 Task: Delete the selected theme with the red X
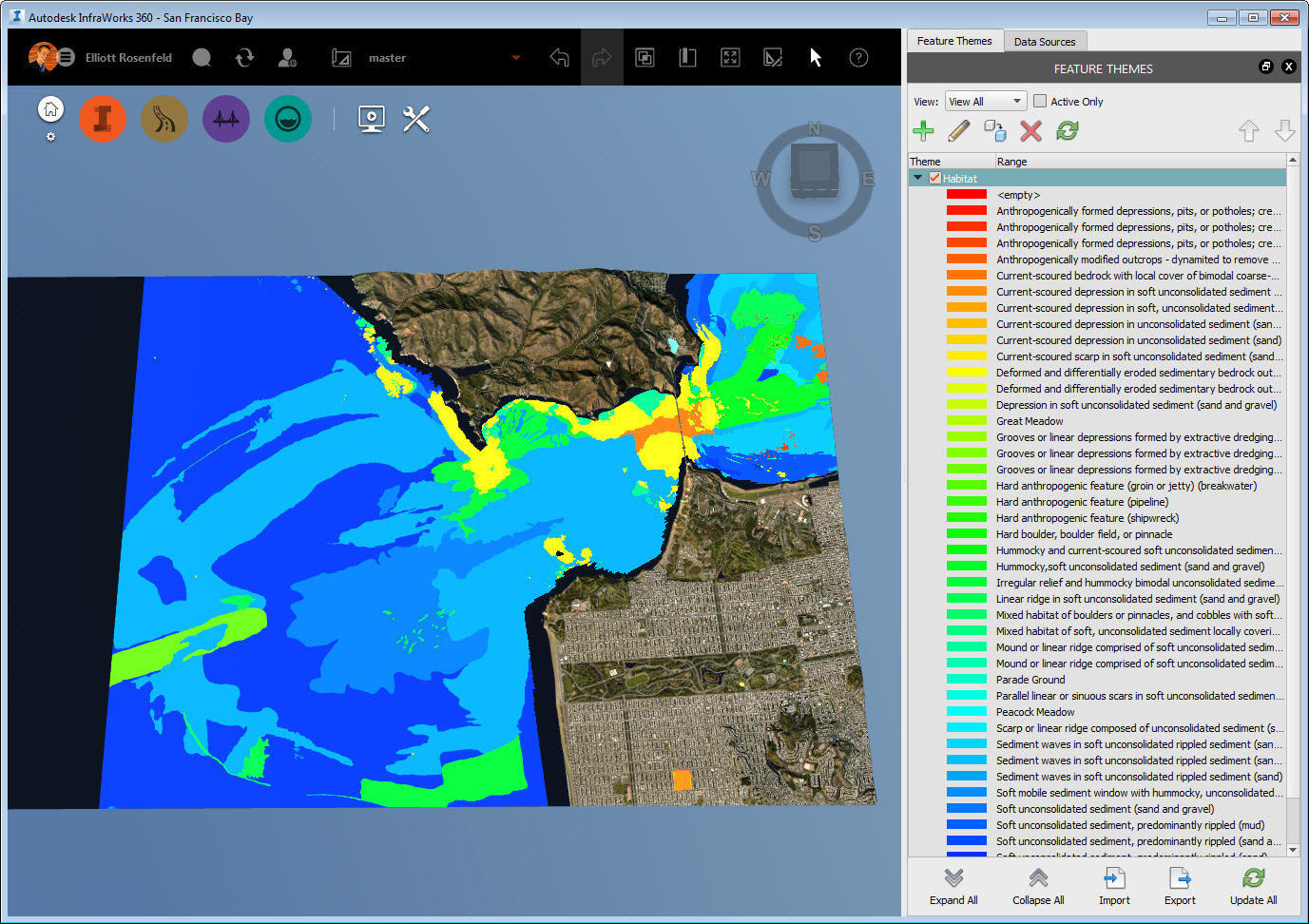point(1030,131)
